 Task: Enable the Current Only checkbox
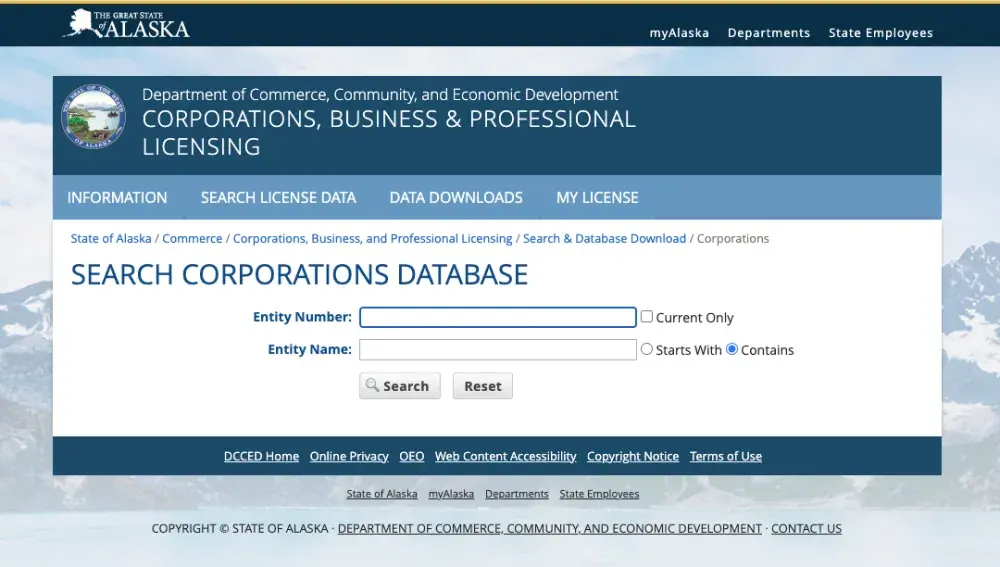point(646,317)
